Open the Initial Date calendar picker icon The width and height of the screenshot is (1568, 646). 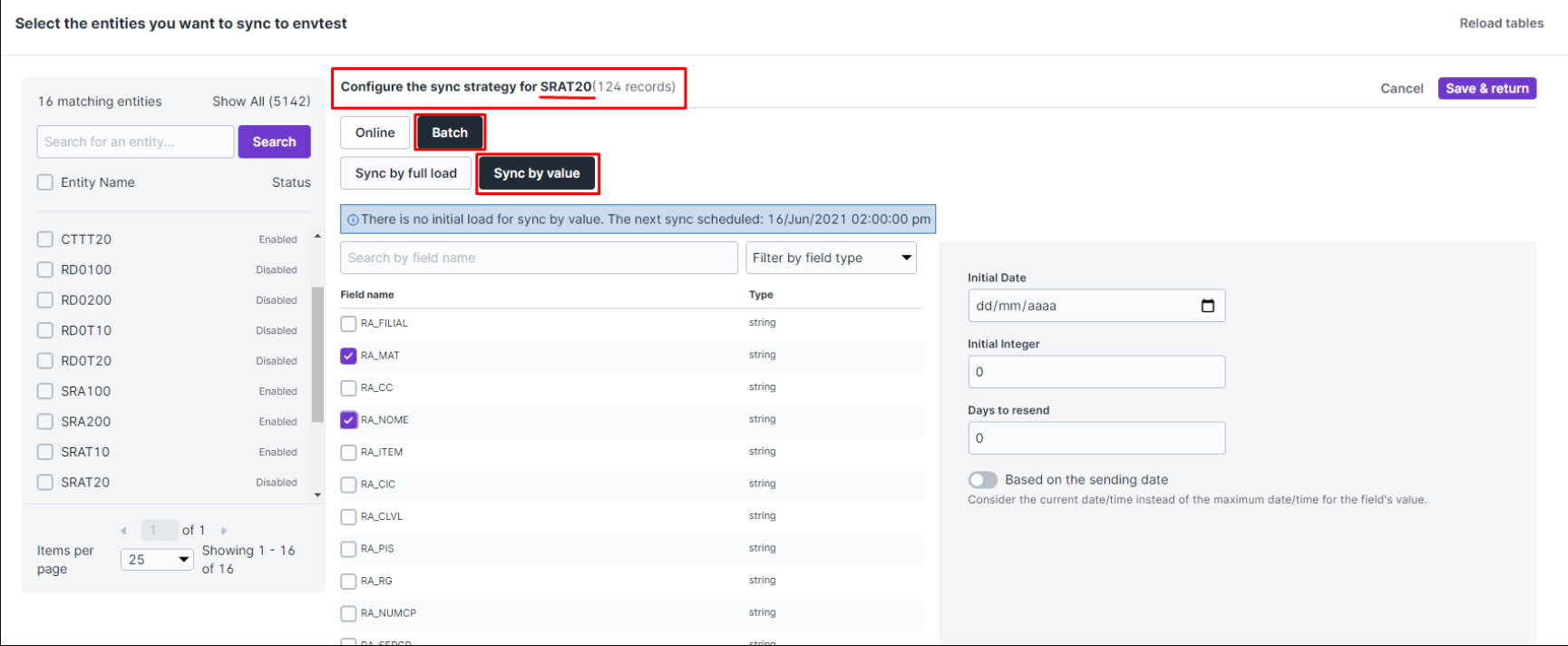[x=1207, y=306]
